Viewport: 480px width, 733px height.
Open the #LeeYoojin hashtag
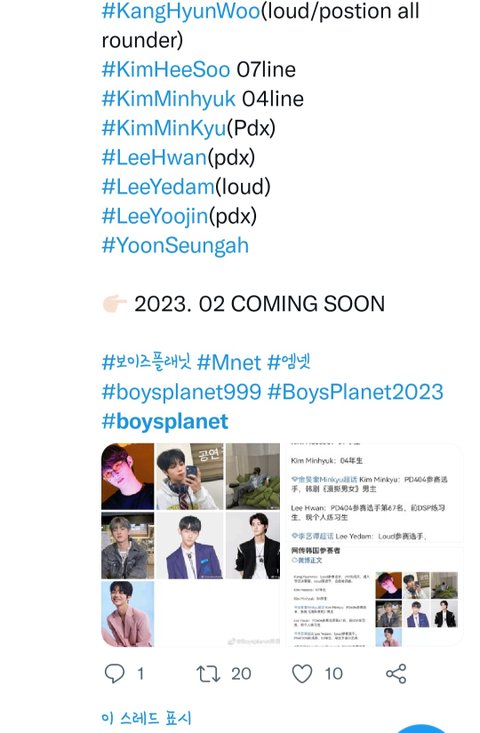[155, 216]
